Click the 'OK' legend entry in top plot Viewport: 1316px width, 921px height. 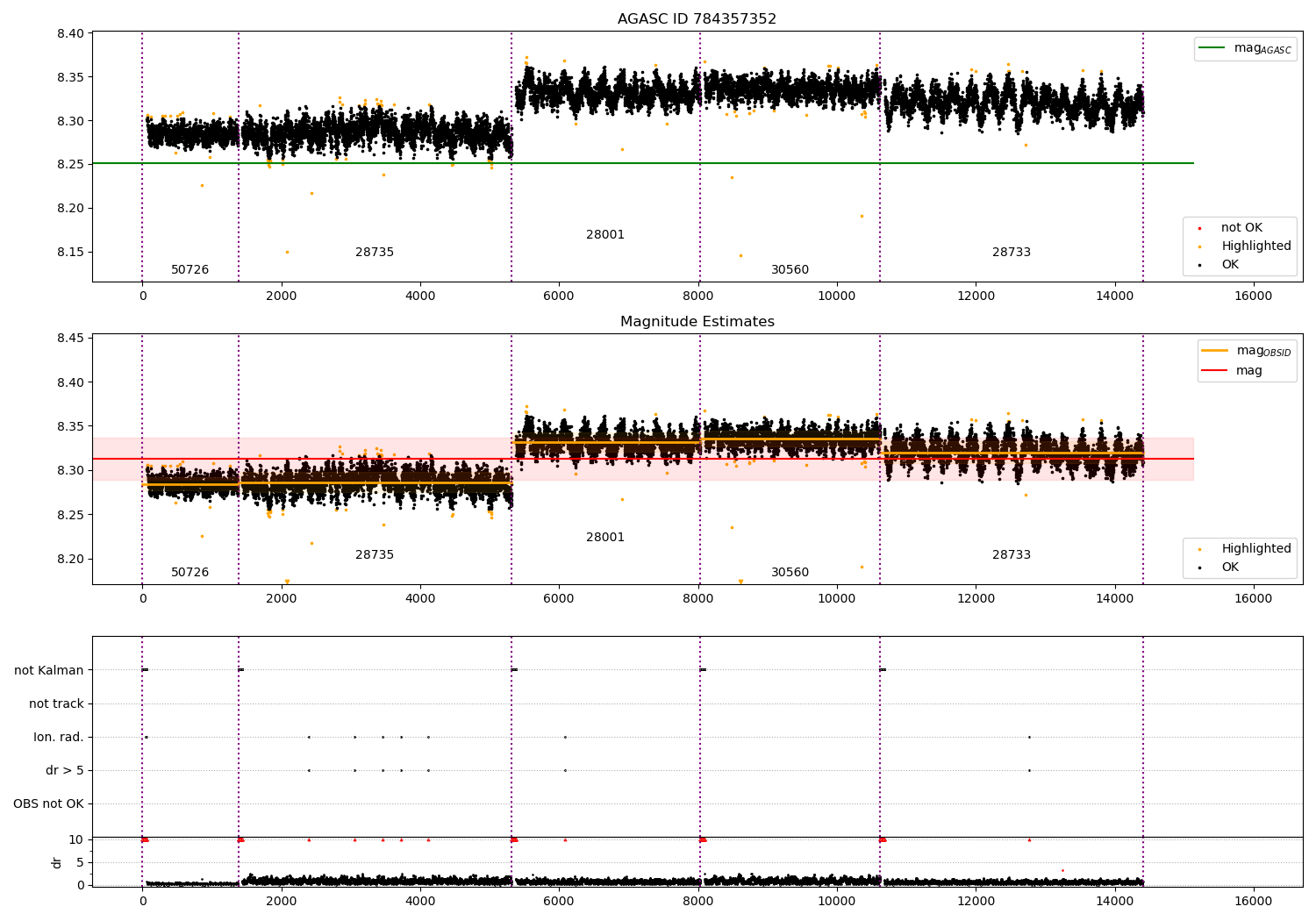(x=1230, y=264)
